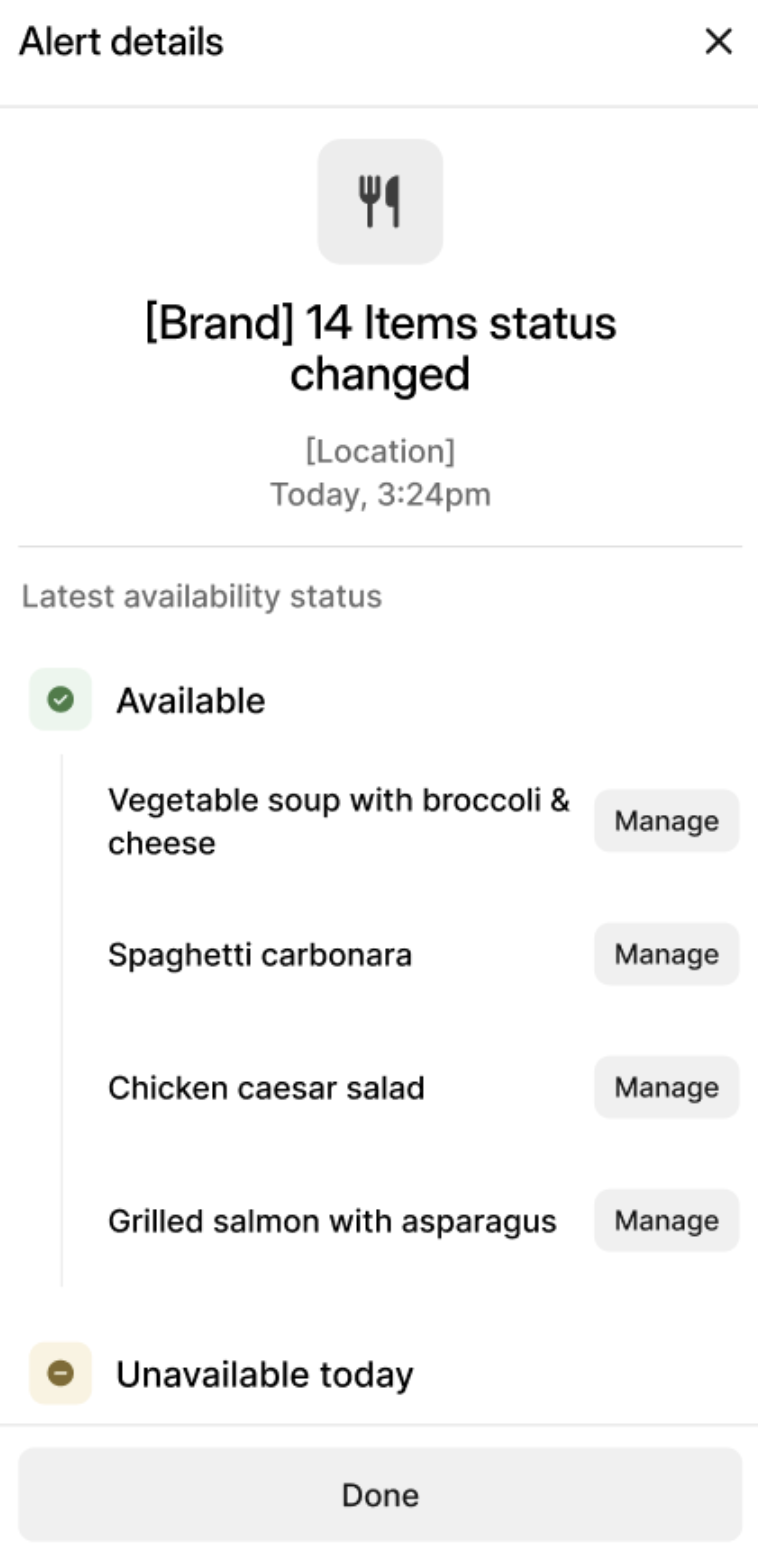Click the Alert details title
This screenshot has height=1554, width=758.
pos(121,42)
